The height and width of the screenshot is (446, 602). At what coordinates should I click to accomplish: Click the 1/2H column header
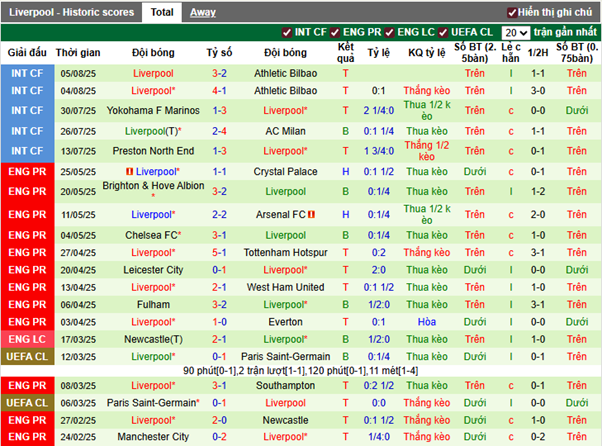tap(538, 53)
